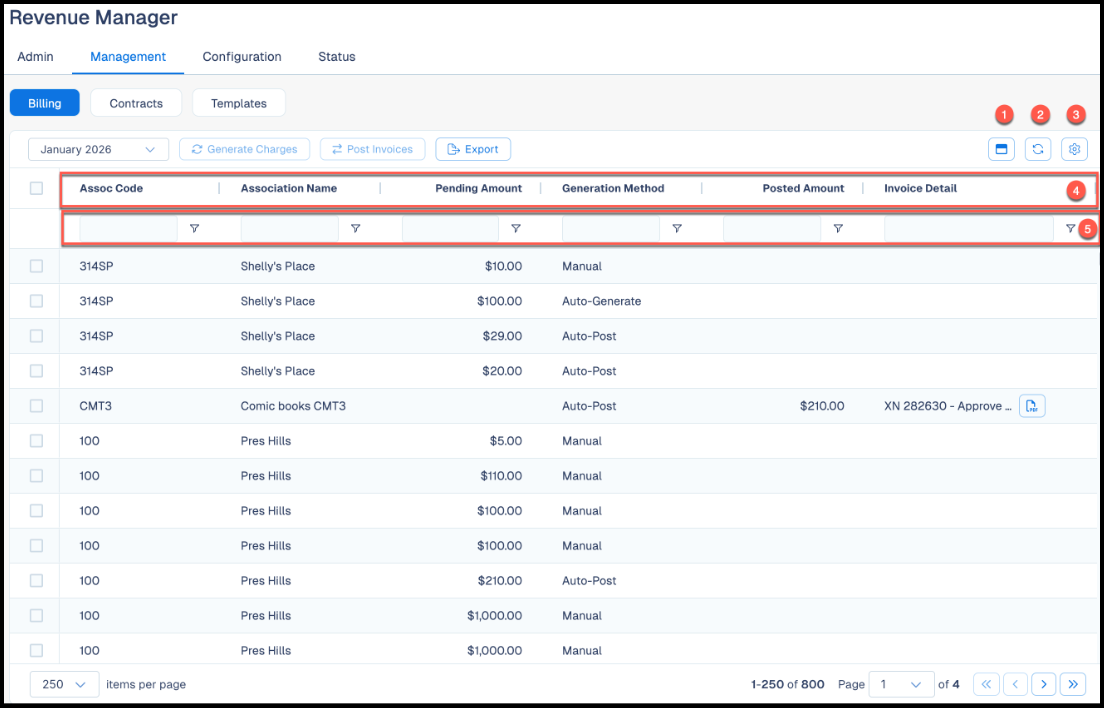Click the '1-250 of 800' pager text

(x=788, y=684)
